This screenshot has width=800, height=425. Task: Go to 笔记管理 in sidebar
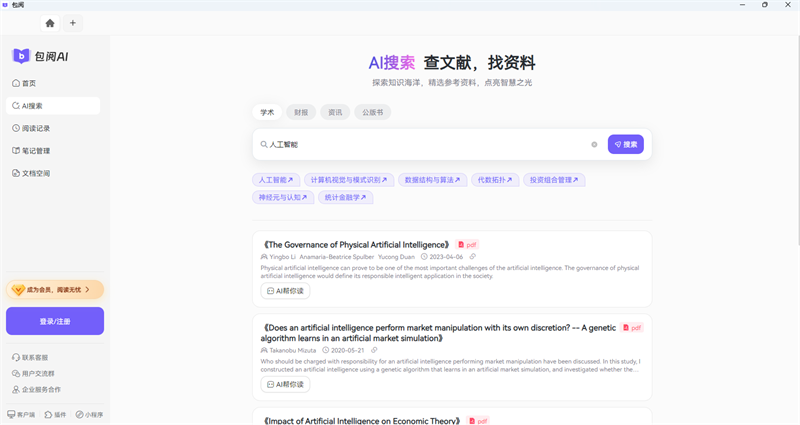(35, 151)
